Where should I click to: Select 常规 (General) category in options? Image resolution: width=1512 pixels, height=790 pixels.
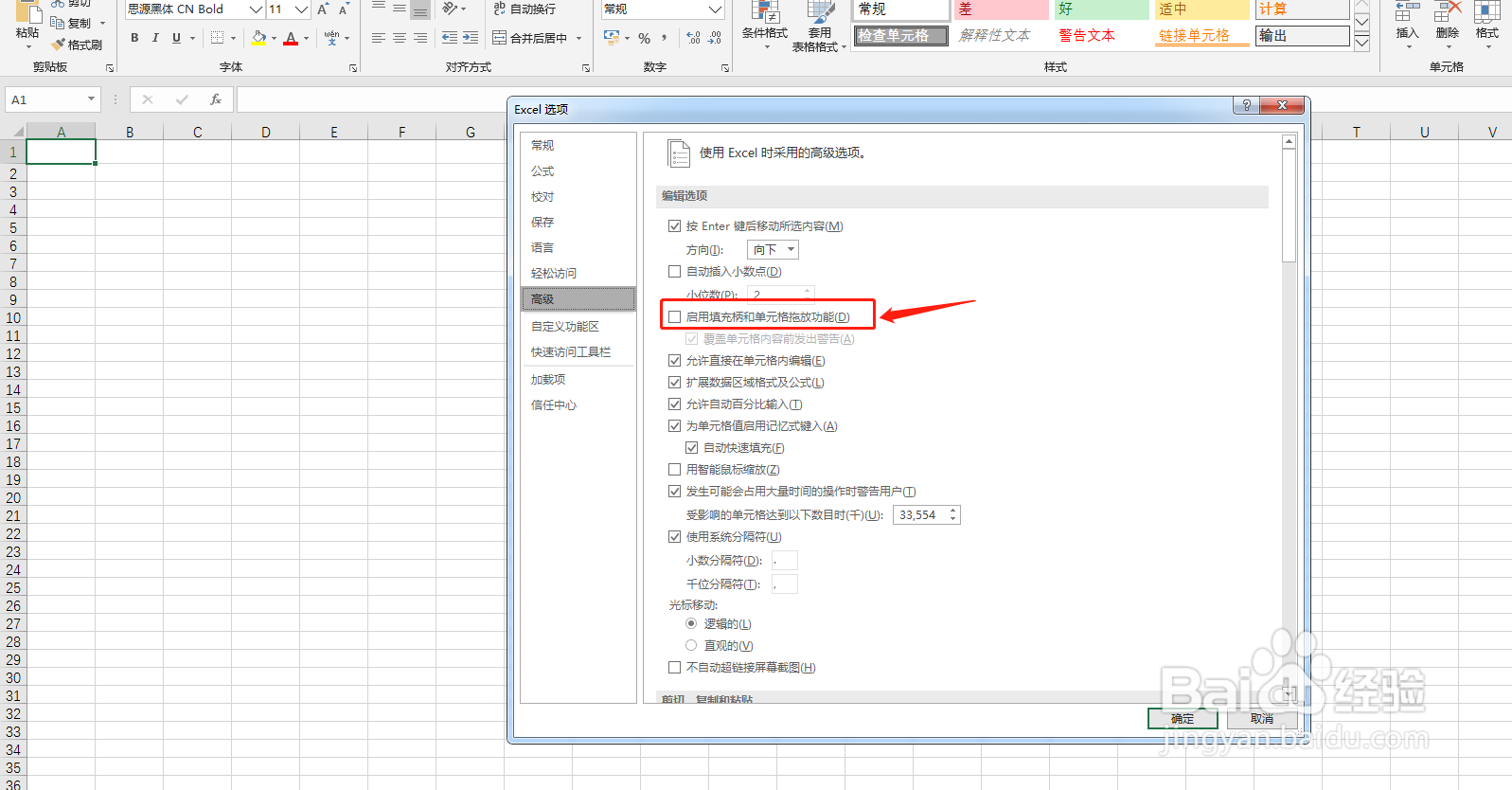pyautogui.click(x=543, y=146)
